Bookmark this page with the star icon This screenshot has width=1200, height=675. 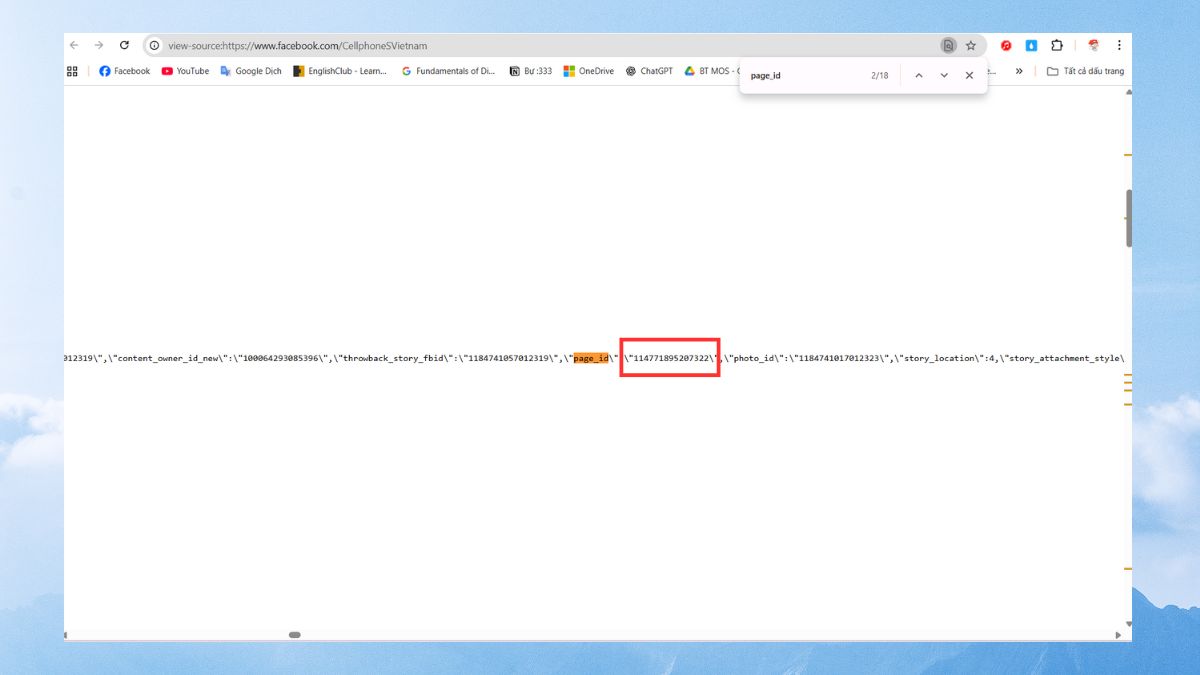coord(970,45)
